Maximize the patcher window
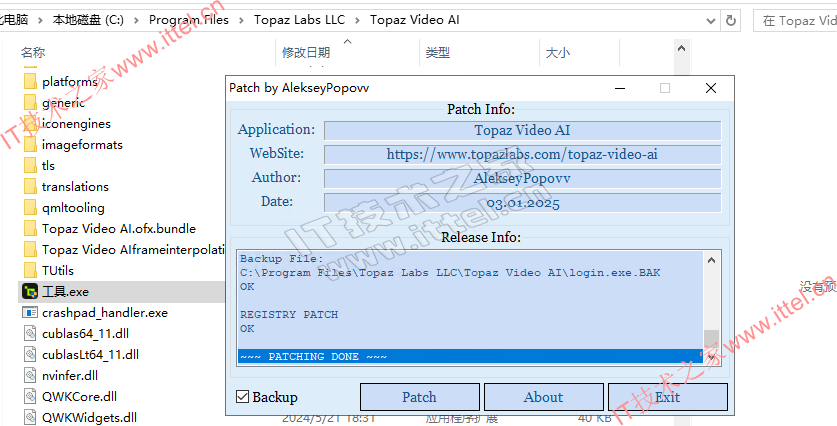This screenshot has width=837, height=426. pos(665,88)
